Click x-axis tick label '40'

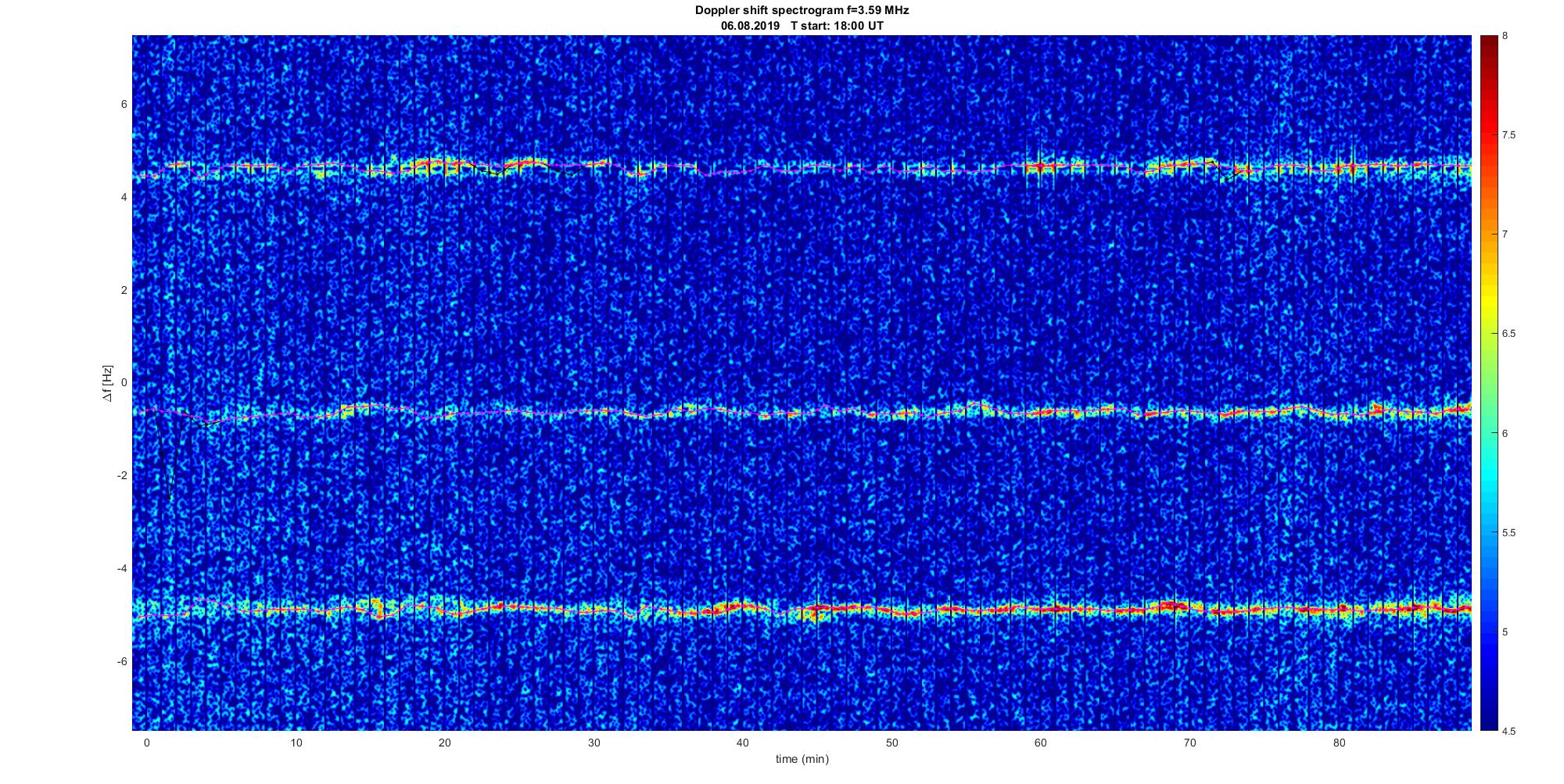pyautogui.click(x=743, y=743)
